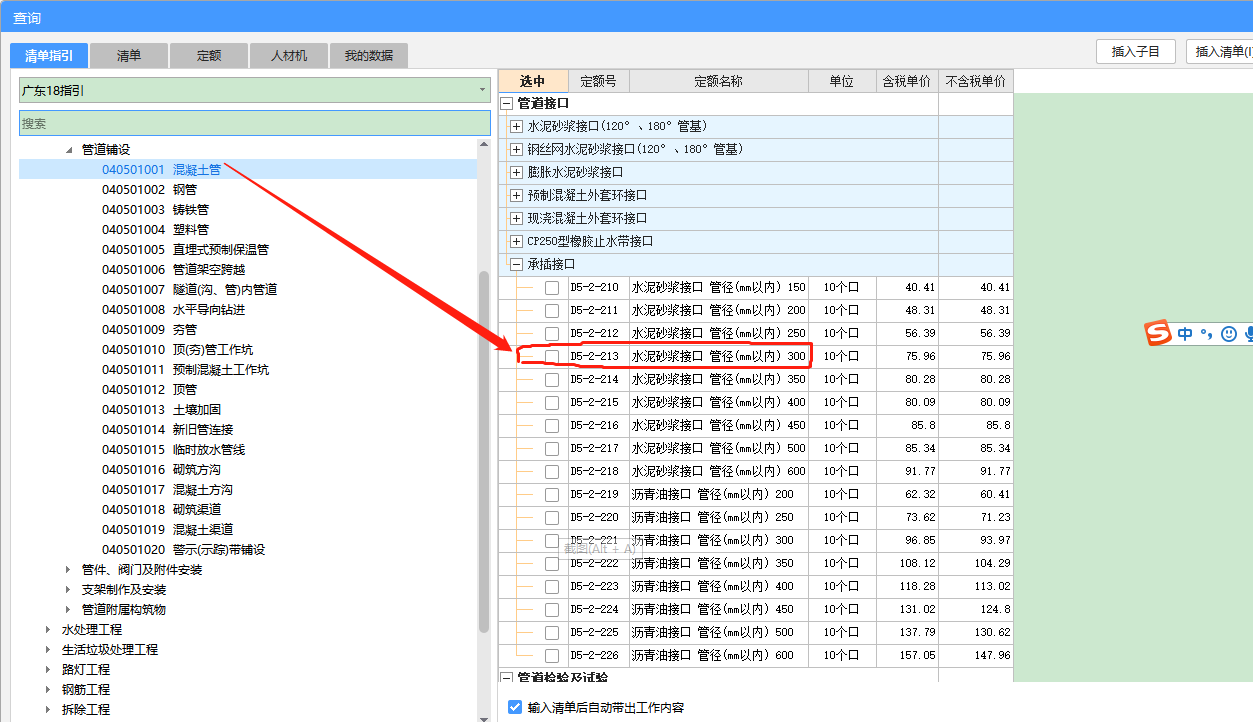1253x722 pixels.
Task: Tick checkbox for quota D5-2-226
Action: coord(552,656)
